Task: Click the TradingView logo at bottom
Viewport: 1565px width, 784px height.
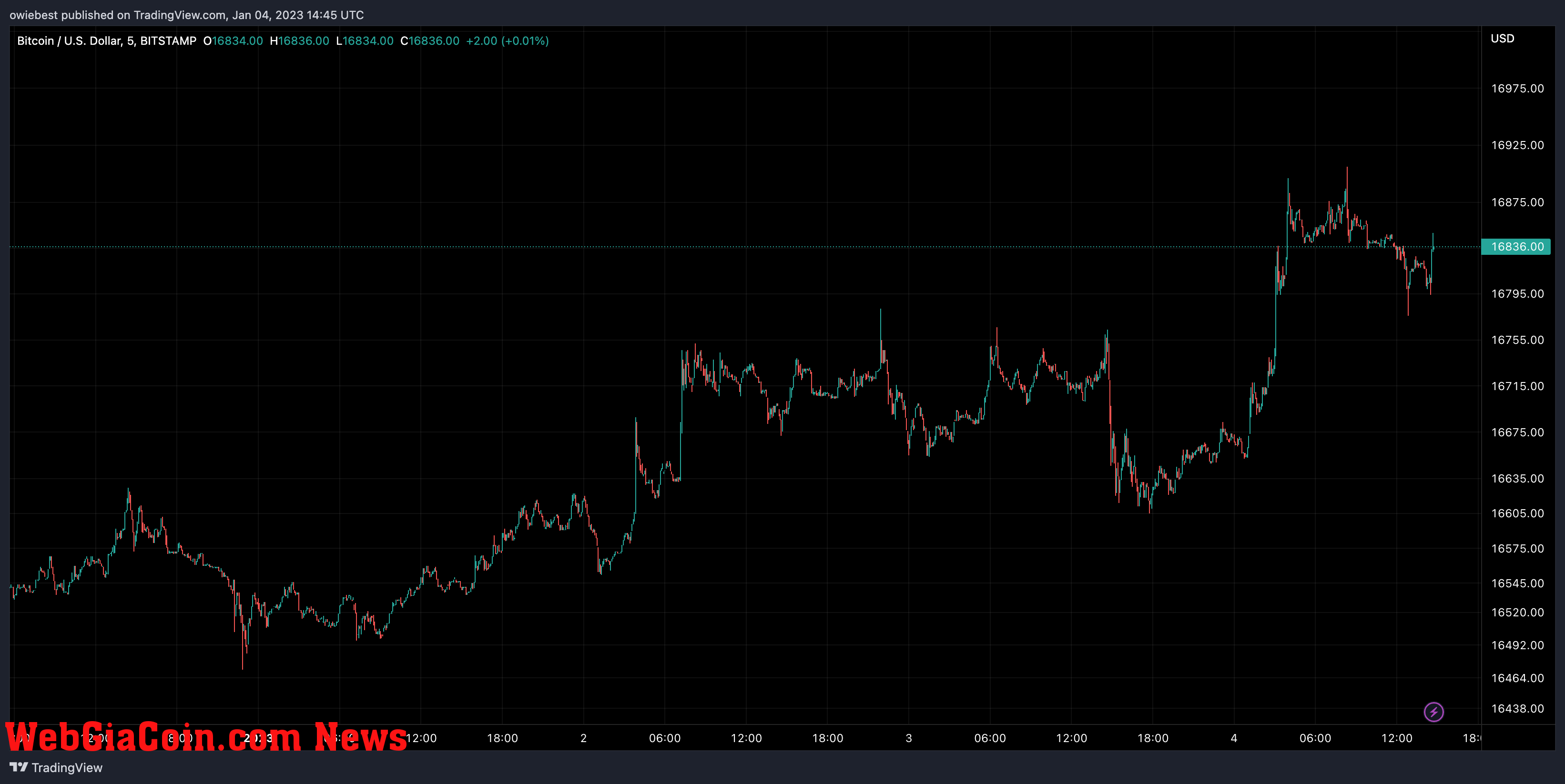Action: click(x=57, y=768)
